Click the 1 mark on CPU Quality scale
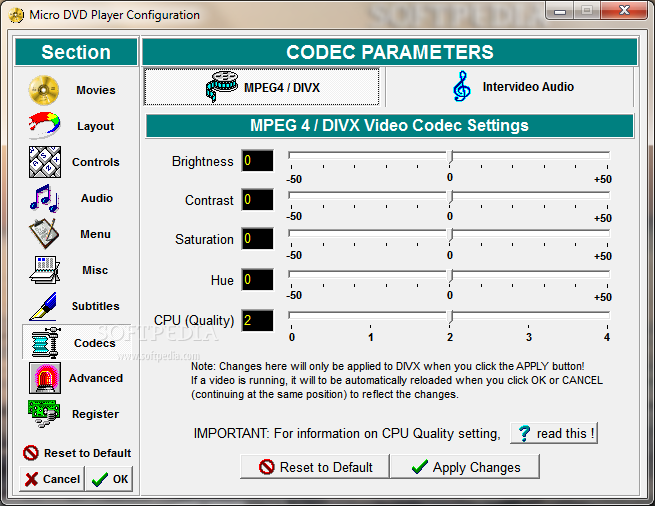 coord(371,337)
